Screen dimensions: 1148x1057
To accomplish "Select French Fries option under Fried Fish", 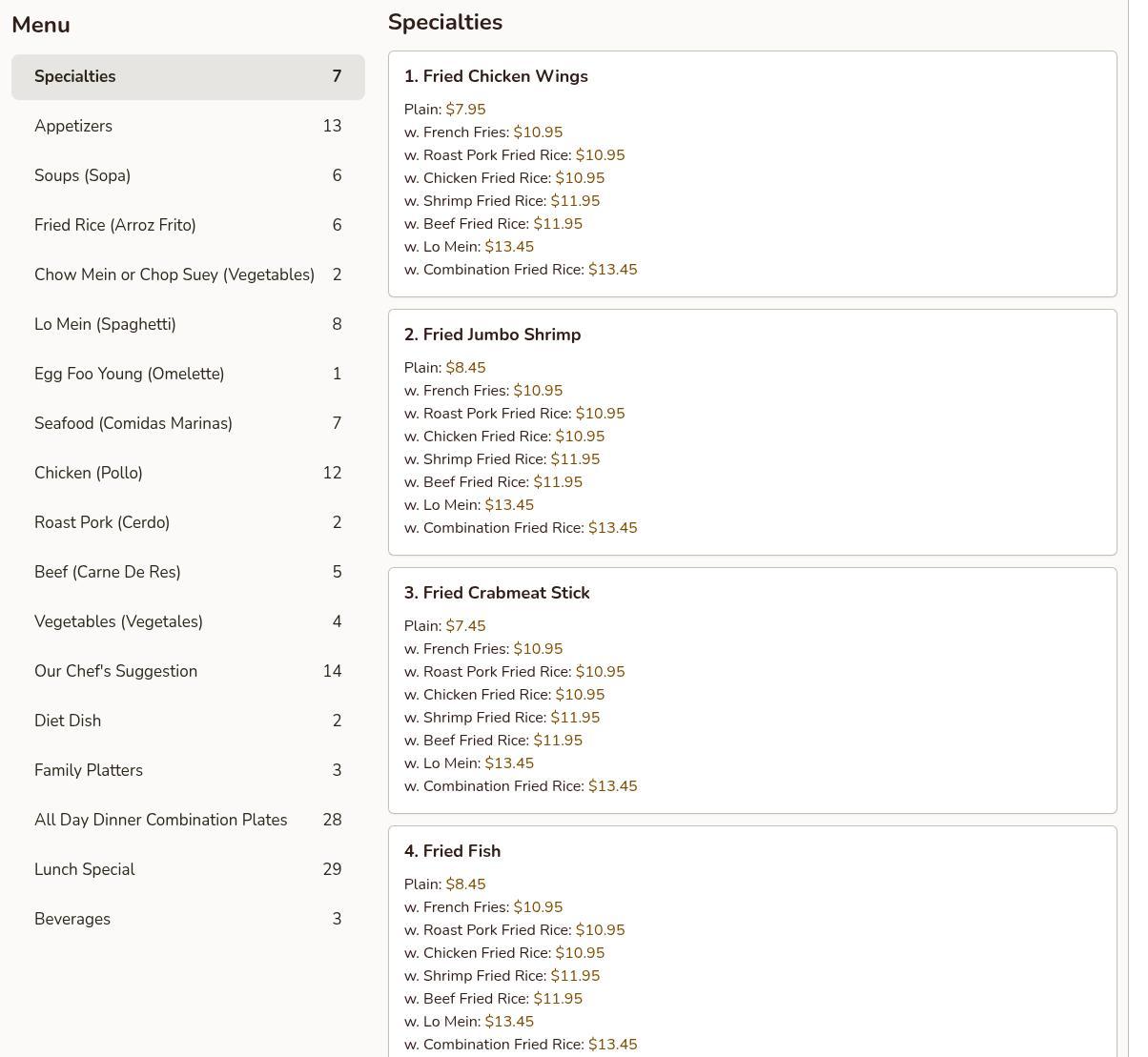I will [483, 907].
